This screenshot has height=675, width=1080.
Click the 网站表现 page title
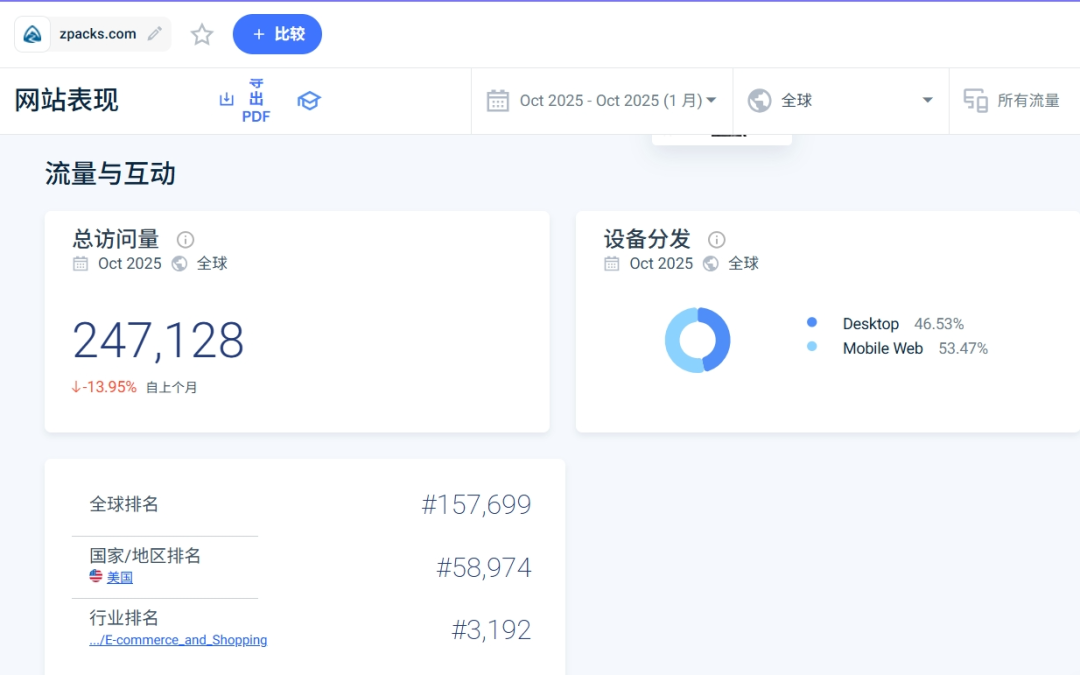tap(67, 101)
